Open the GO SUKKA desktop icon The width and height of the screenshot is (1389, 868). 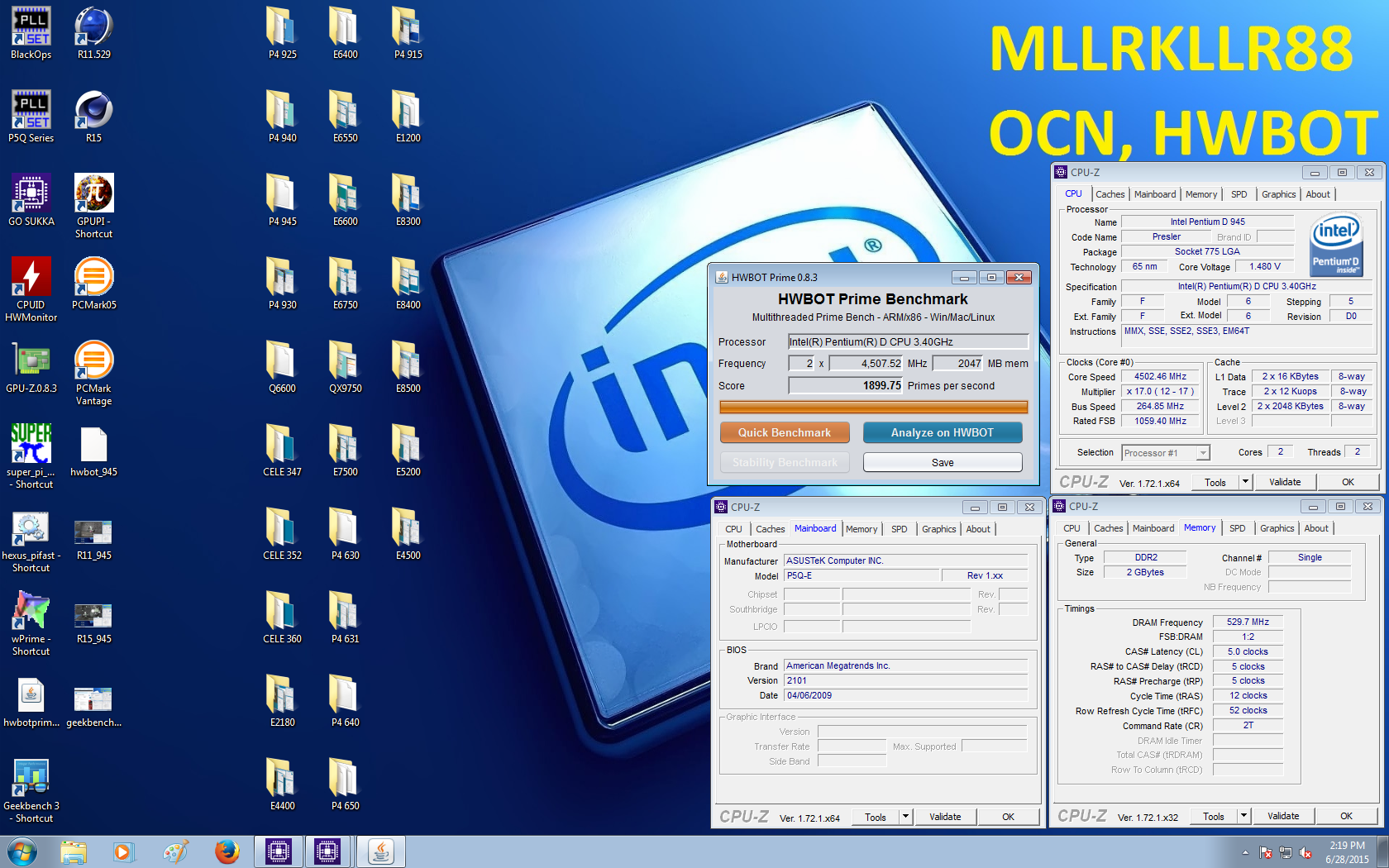31,200
